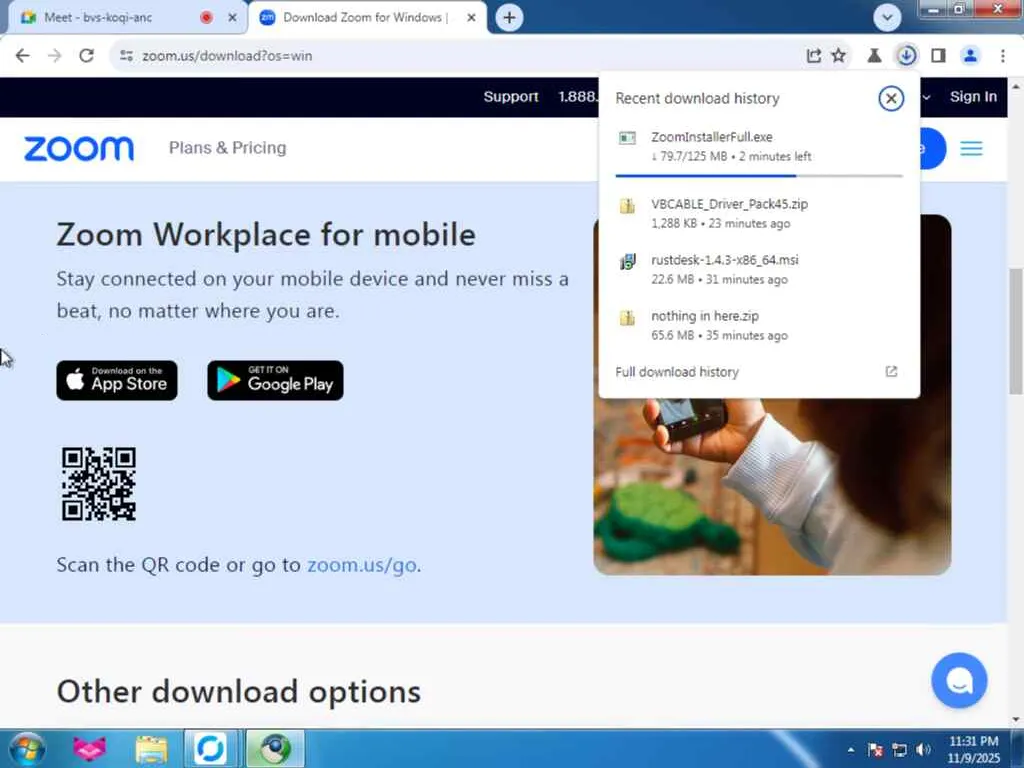
Task: Open site information icon in address bar
Action: (127, 56)
